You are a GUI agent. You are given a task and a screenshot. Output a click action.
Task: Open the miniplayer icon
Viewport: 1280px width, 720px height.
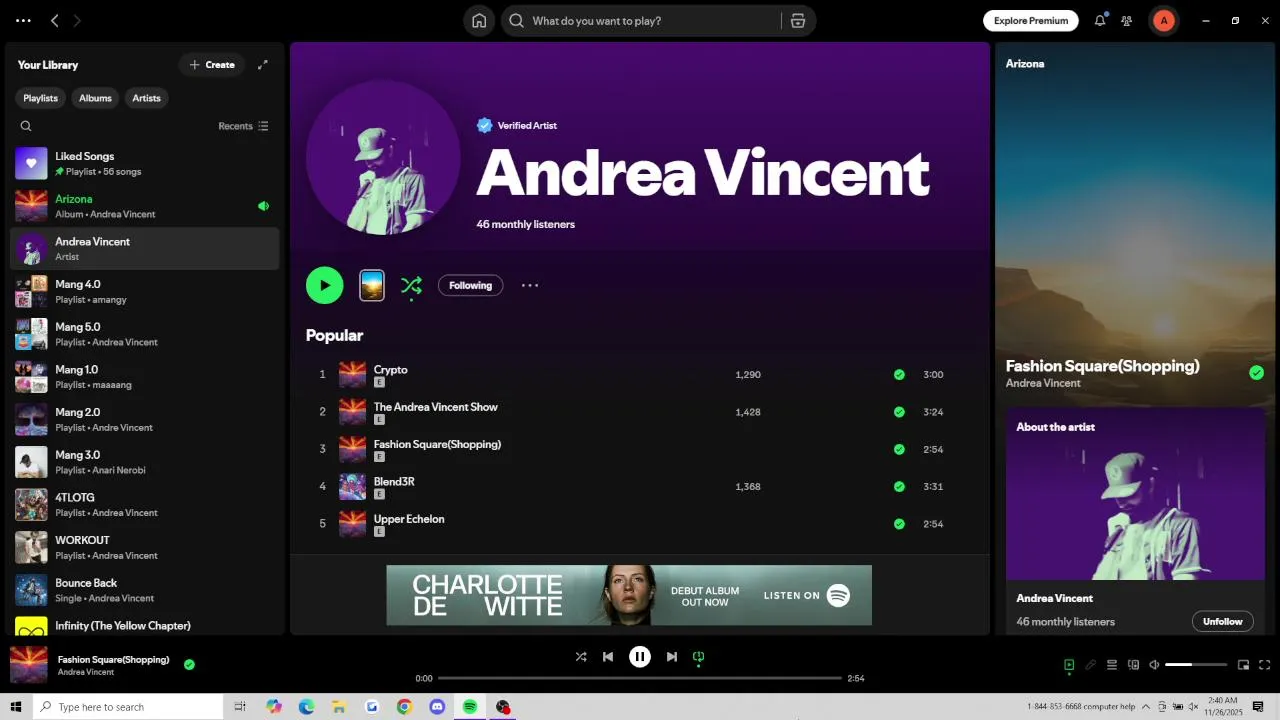click(x=1244, y=665)
